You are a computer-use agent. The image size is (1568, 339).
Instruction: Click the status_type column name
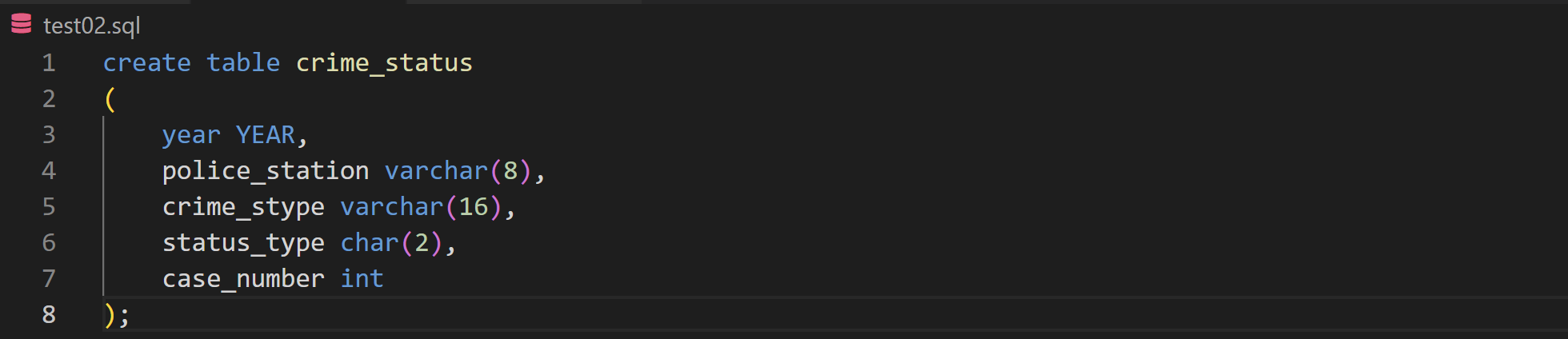coord(243,242)
